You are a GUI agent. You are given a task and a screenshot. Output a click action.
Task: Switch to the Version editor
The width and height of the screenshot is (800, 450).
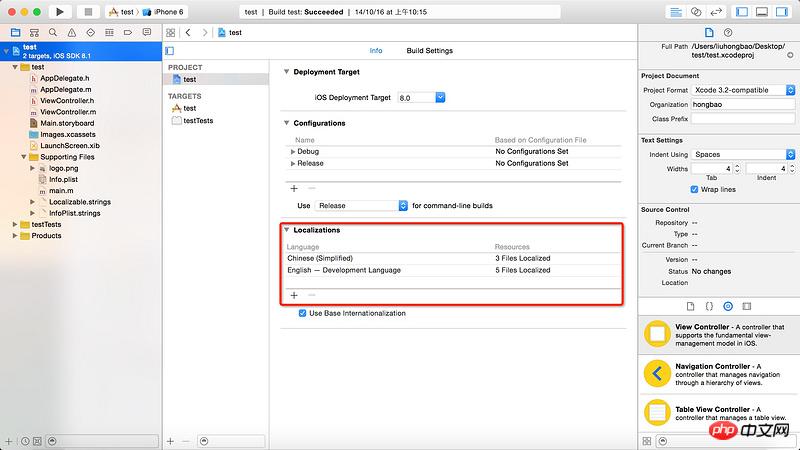716,12
